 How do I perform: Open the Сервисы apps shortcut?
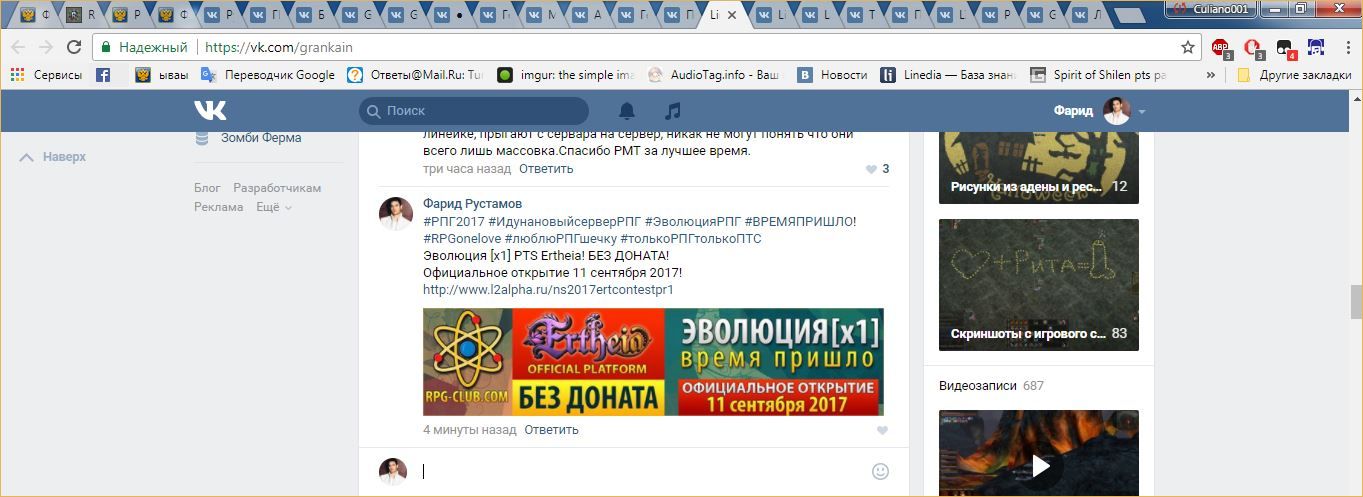pyautogui.click(x=46, y=75)
